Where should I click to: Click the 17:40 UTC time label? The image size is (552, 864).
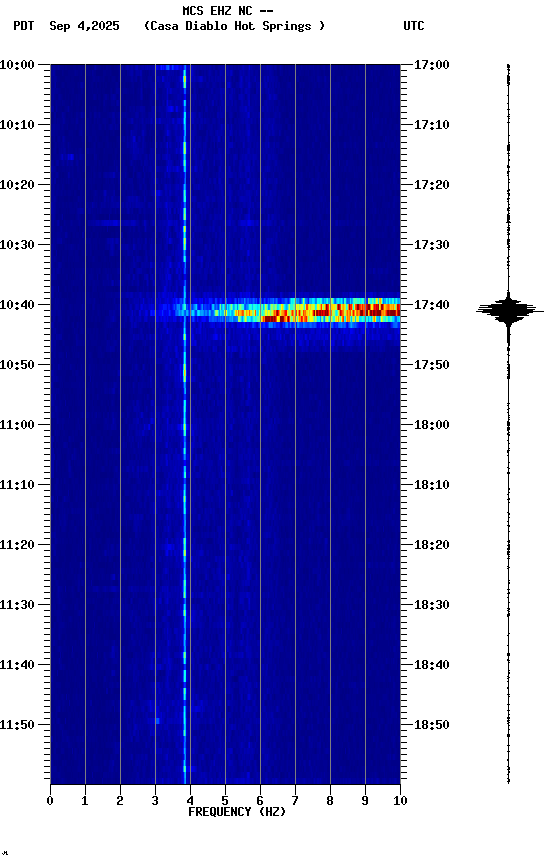[x=432, y=305]
